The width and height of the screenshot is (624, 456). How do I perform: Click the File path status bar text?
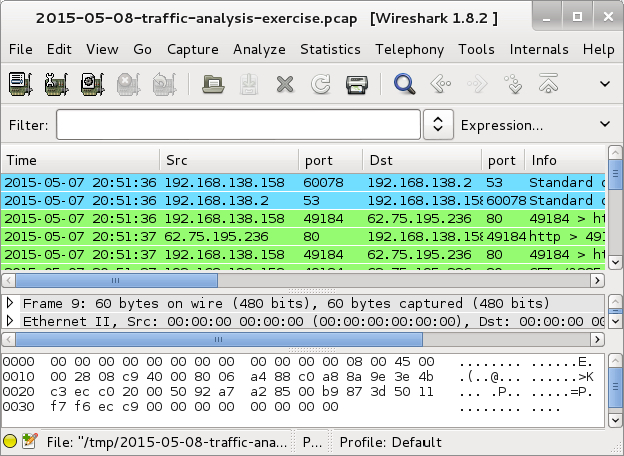(x=167, y=442)
